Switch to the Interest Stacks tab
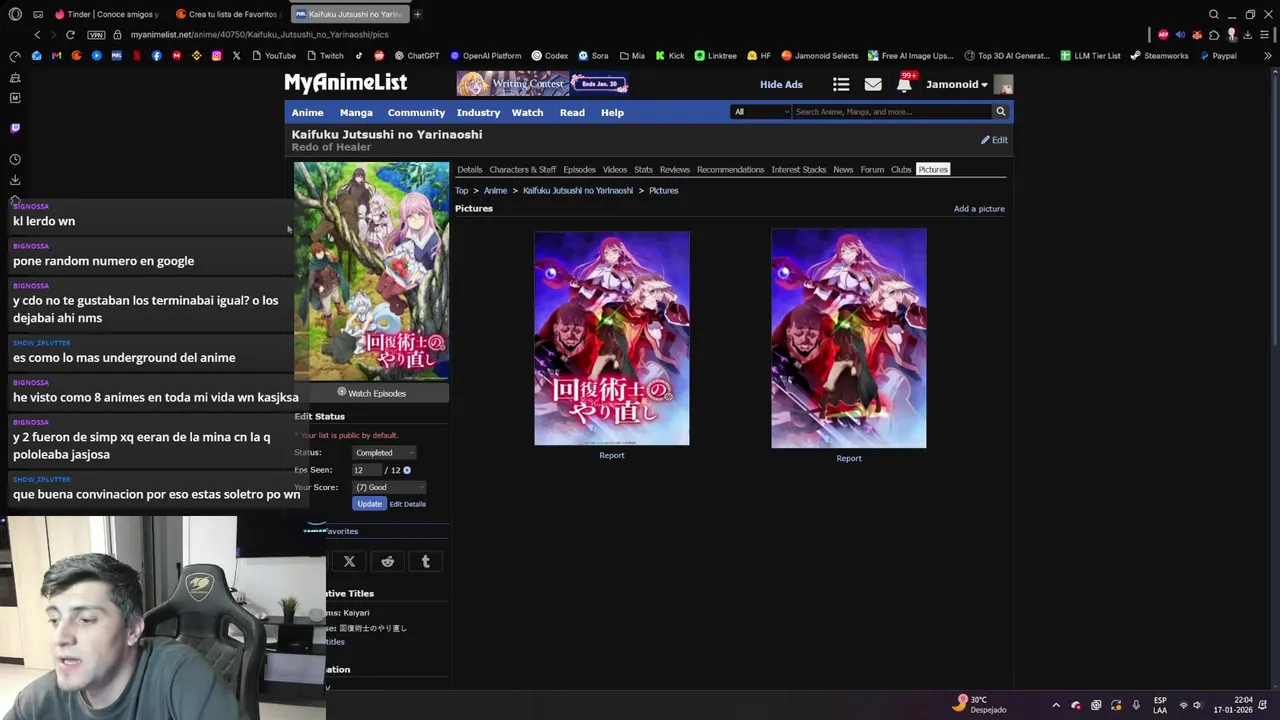 [798, 170]
